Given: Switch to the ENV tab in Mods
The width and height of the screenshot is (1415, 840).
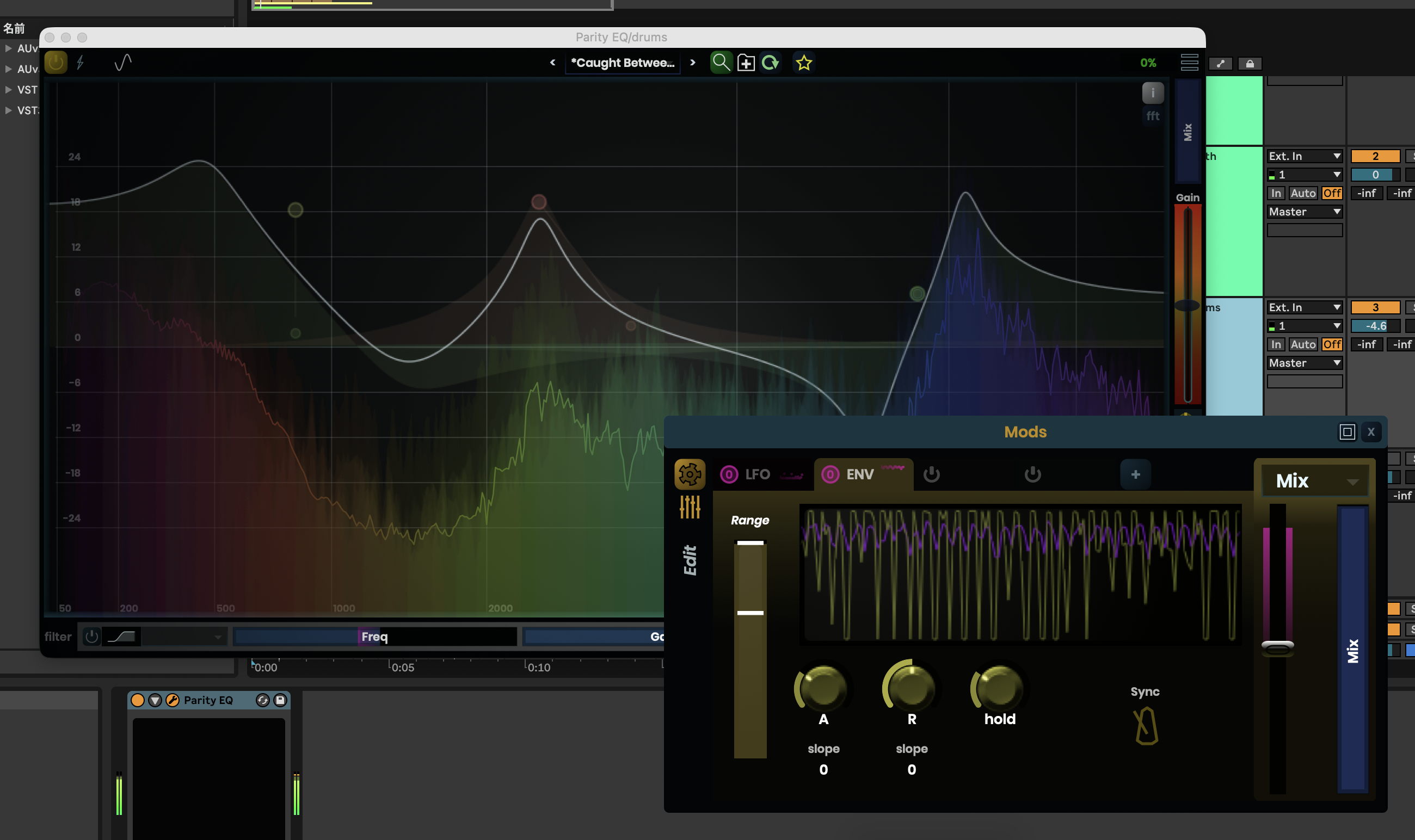Looking at the screenshot, I should (859, 474).
